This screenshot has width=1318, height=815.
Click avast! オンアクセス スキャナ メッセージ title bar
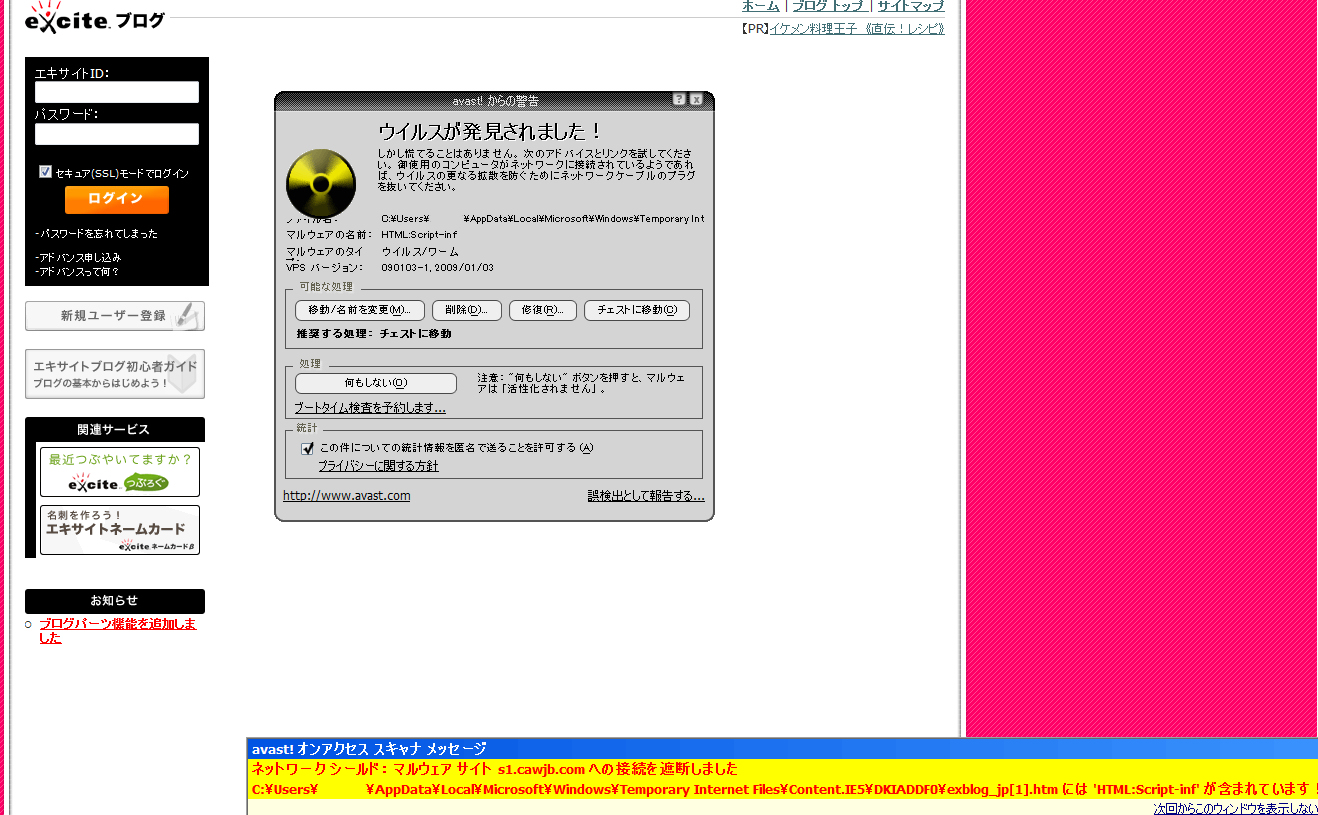coord(782,749)
